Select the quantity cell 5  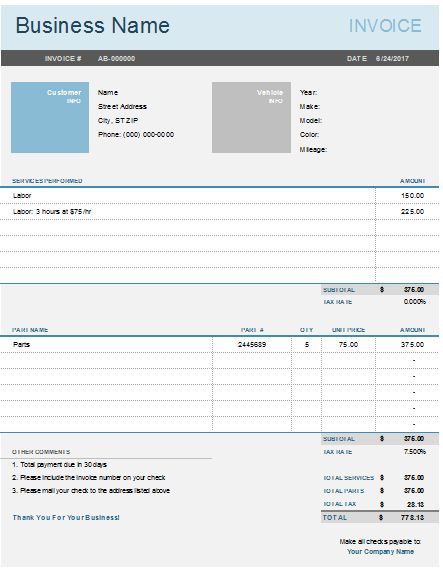click(307, 344)
